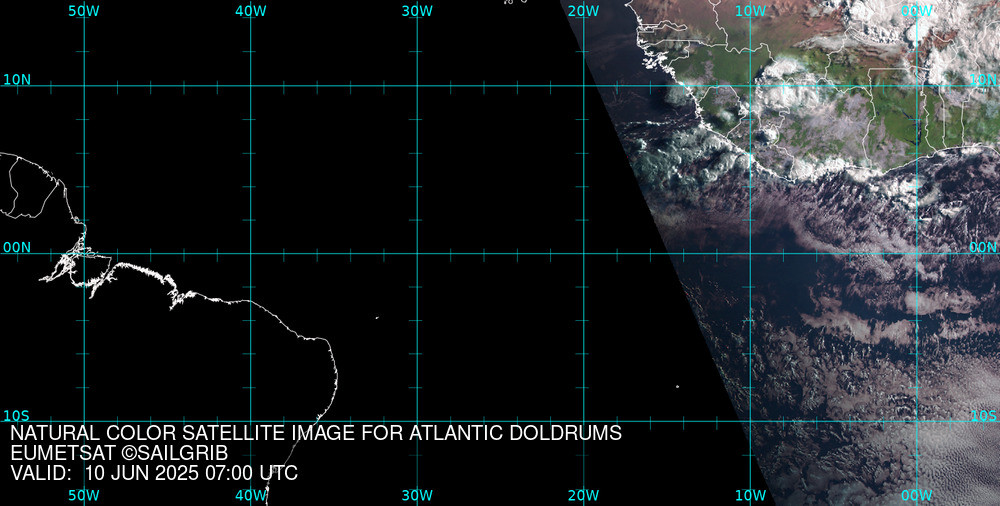
Task: Click the 20W longitude label along the bottom edge
Action: (584, 495)
